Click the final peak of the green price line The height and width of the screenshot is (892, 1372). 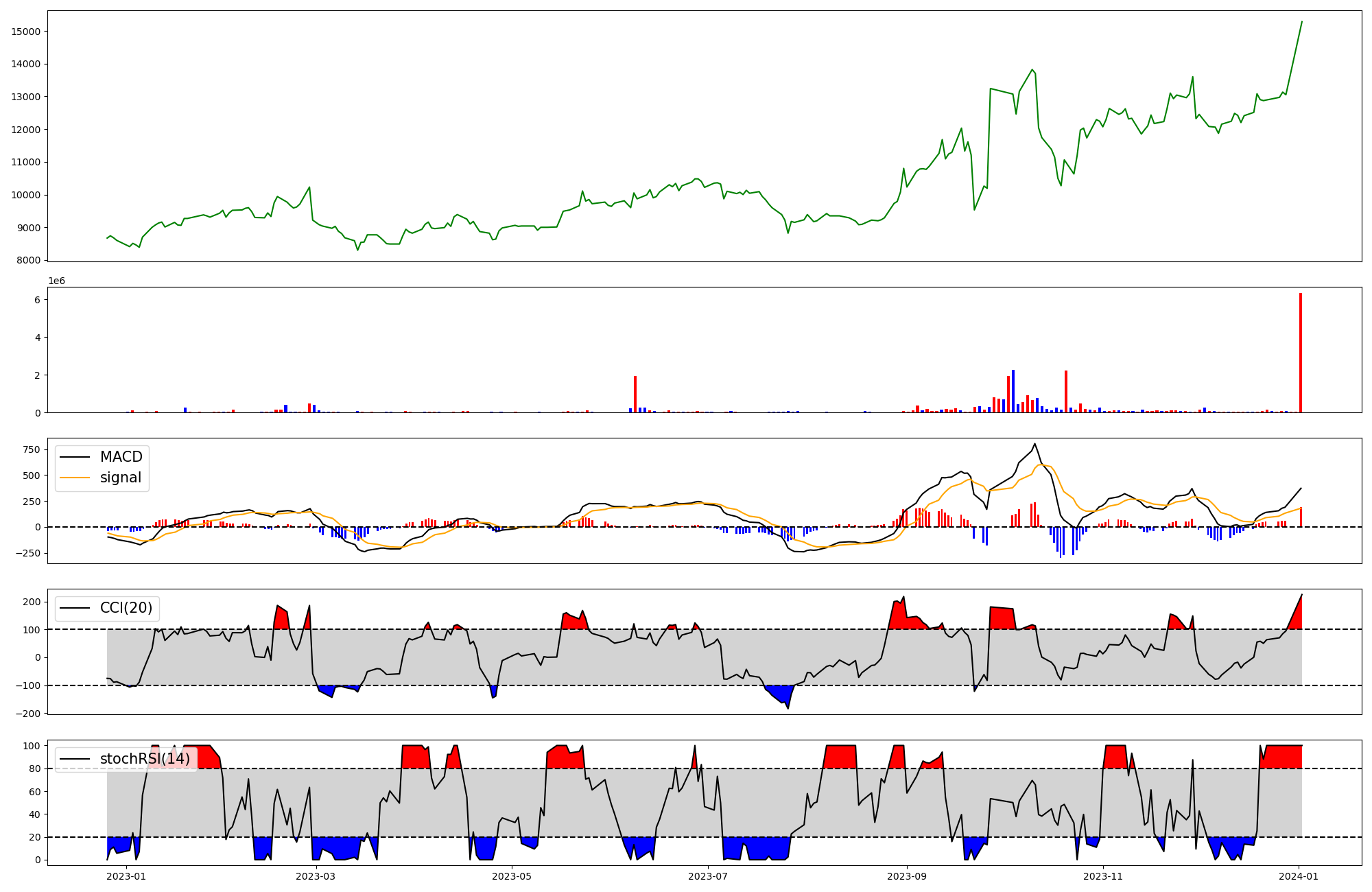(1301, 22)
